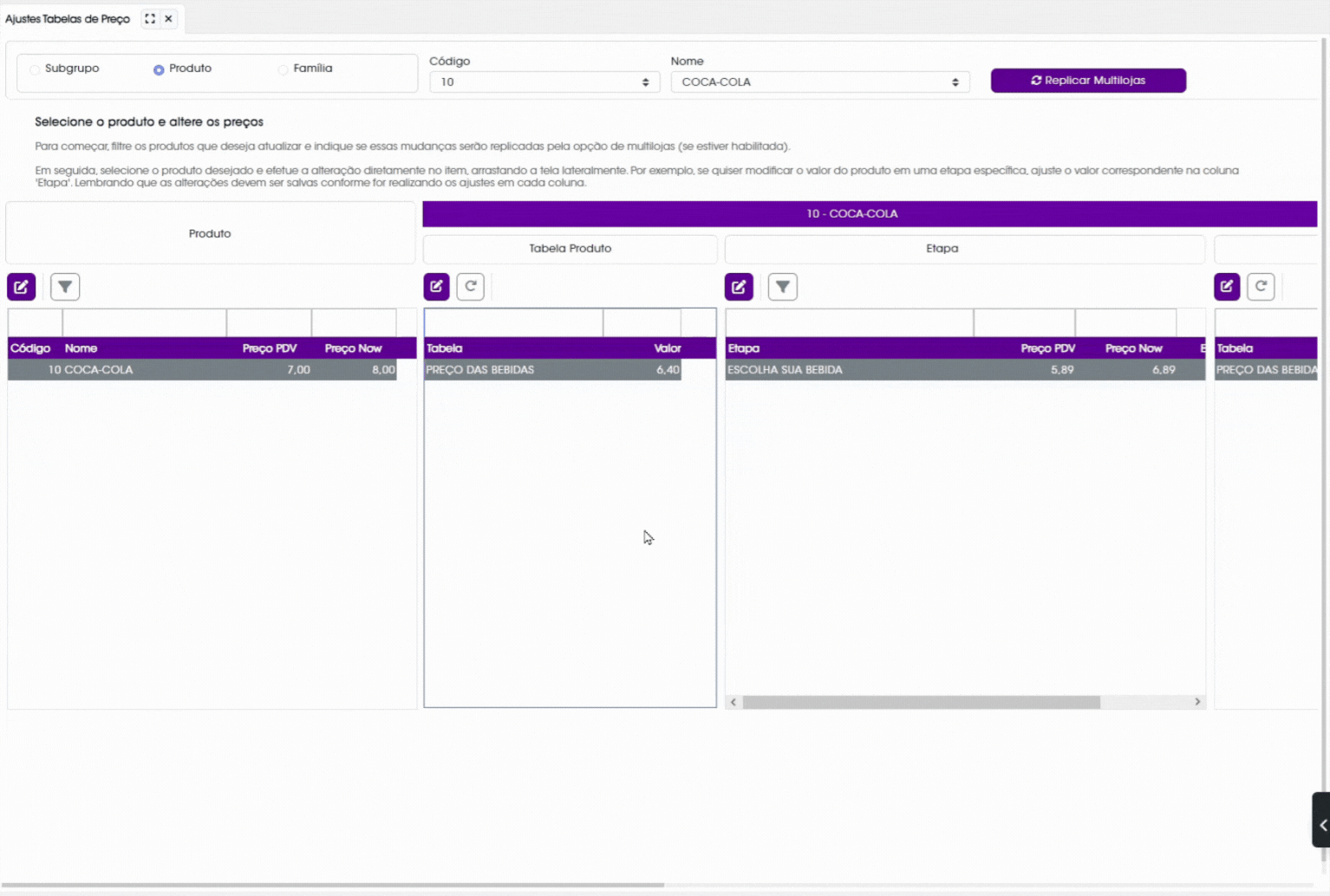The image size is (1330, 896).
Task: Click edit icon under Etapa header
Action: [x=740, y=287]
